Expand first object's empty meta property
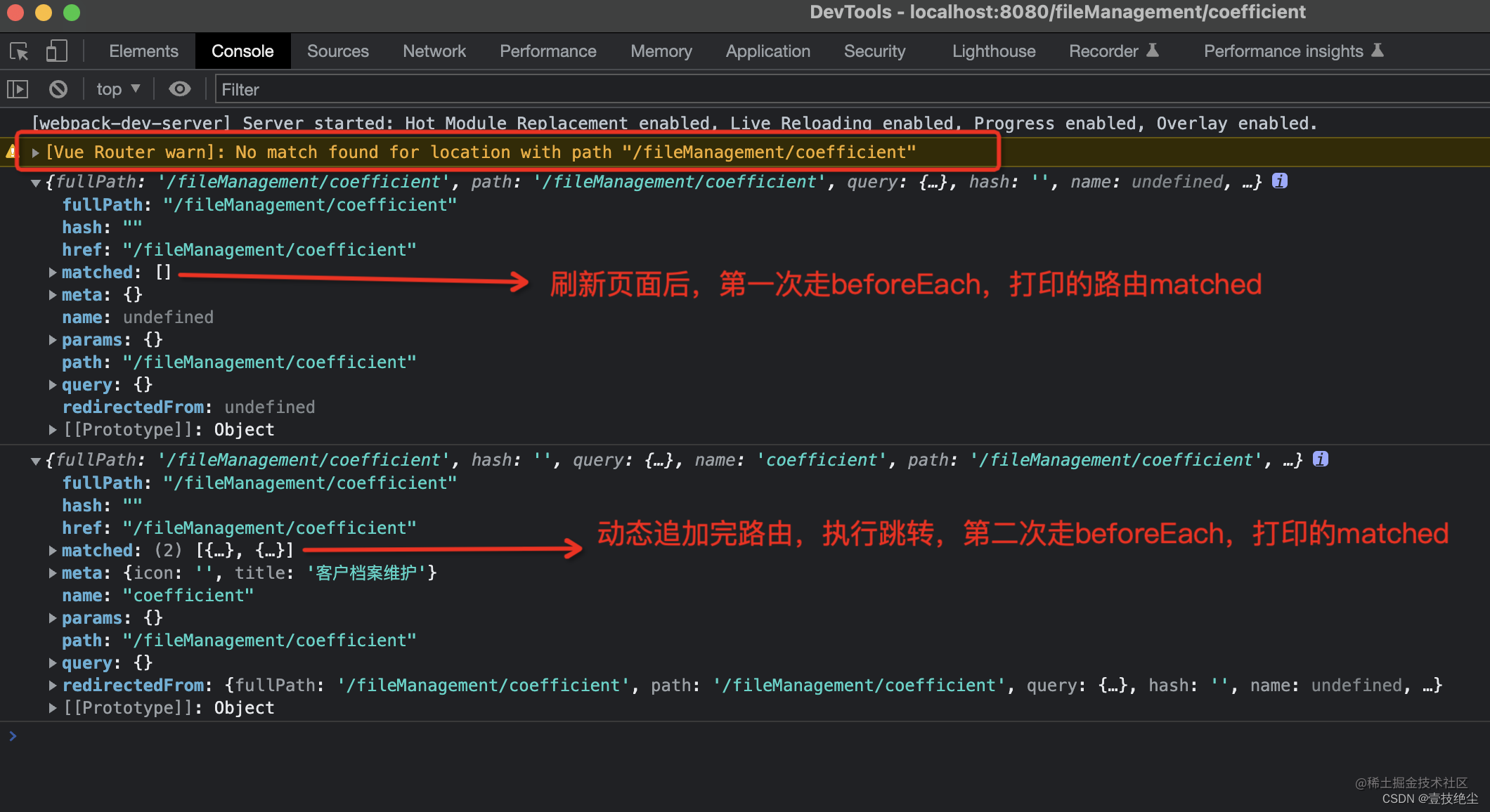Viewport: 1490px width, 812px height. click(53, 295)
